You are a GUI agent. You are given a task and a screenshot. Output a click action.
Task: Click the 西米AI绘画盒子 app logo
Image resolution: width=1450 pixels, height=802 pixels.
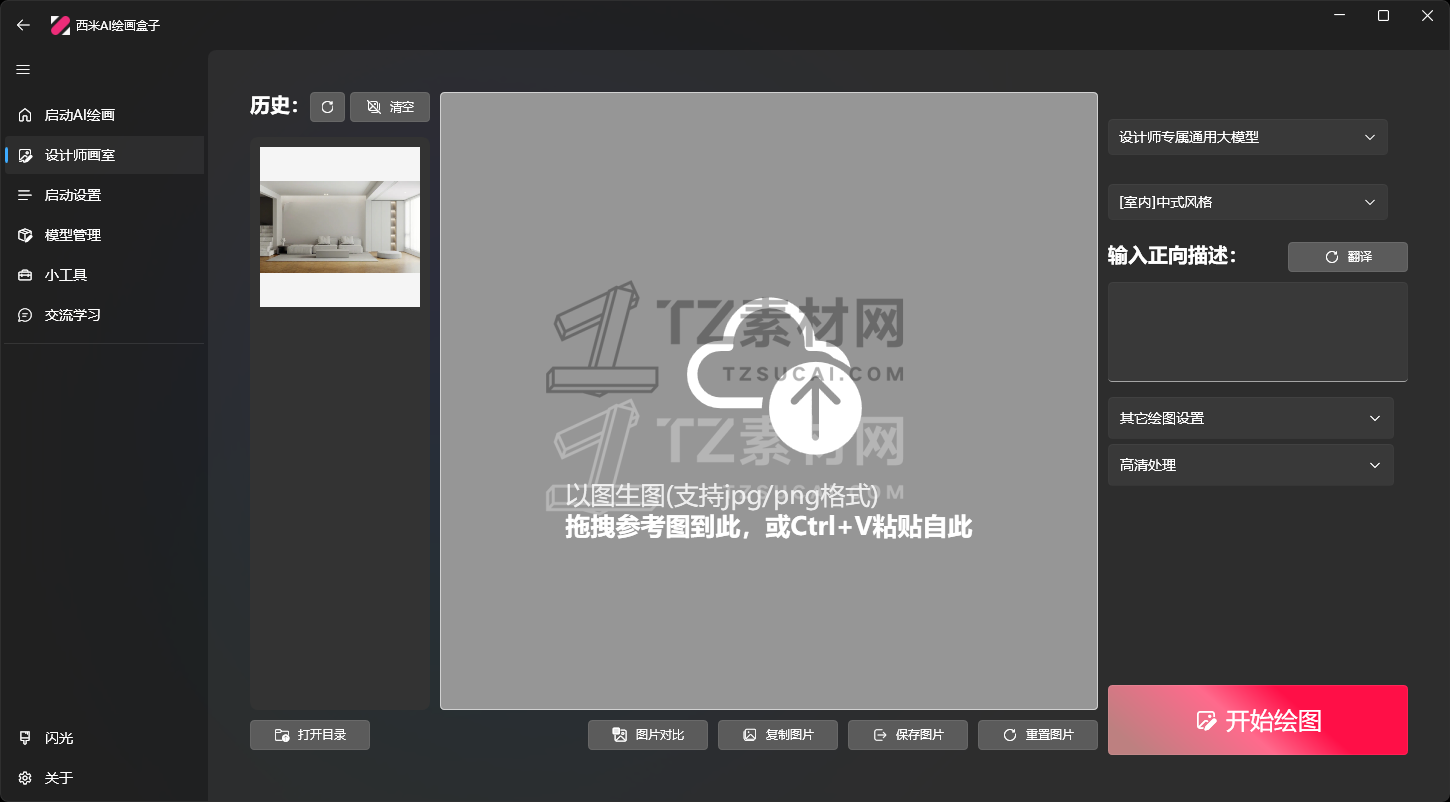60,25
